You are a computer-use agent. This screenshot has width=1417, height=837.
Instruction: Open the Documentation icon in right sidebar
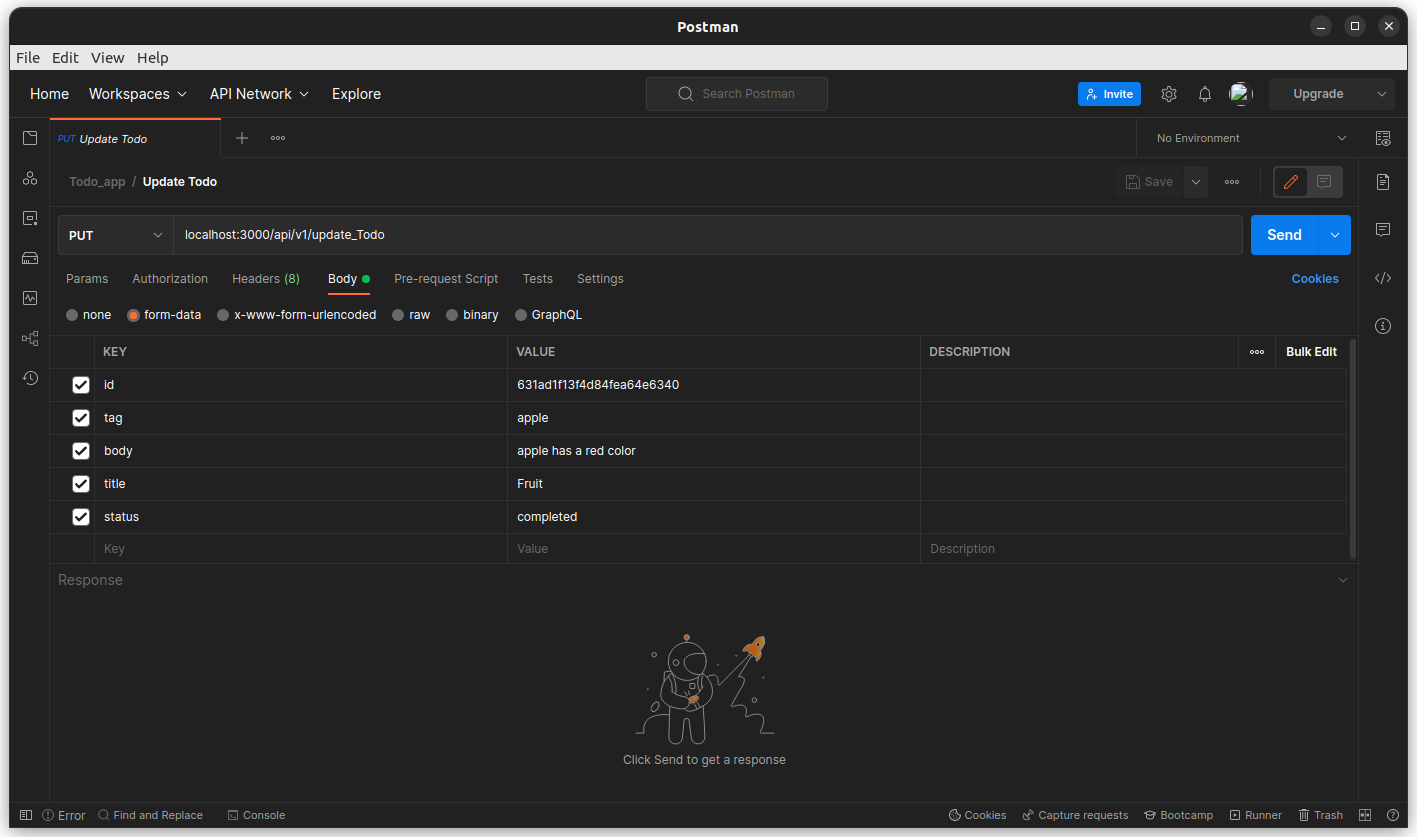click(x=1383, y=182)
